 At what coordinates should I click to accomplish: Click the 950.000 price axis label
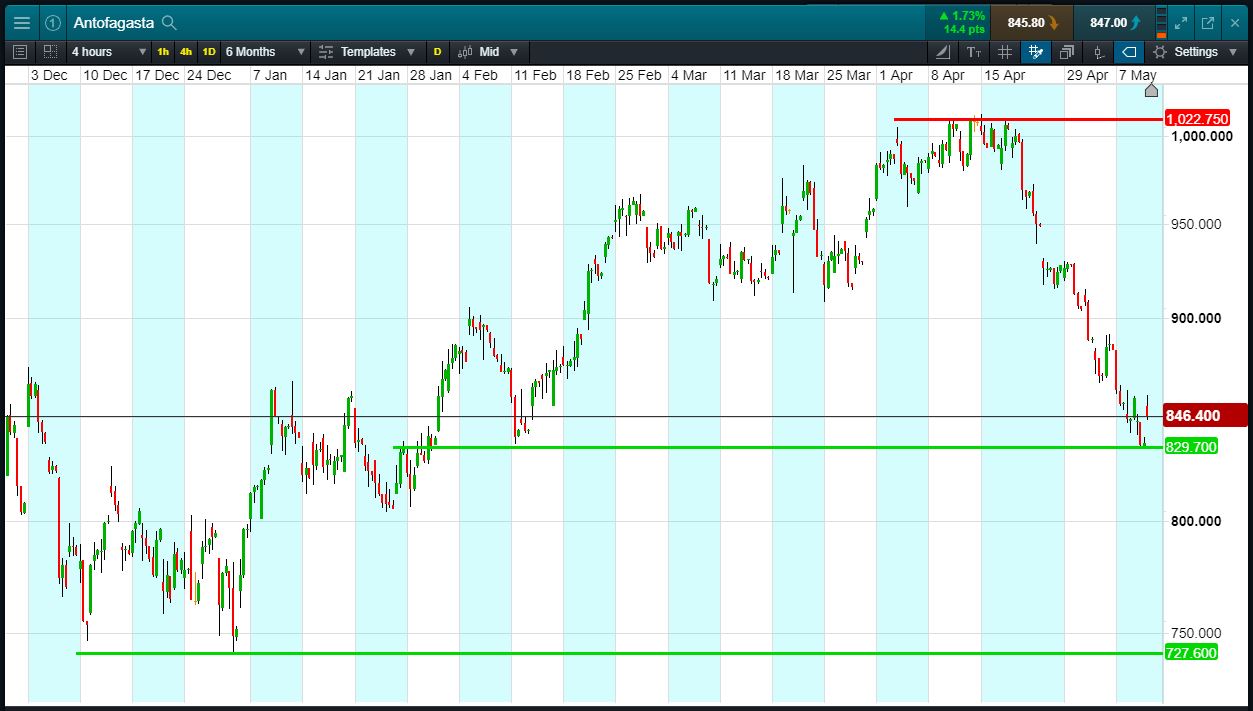1196,224
